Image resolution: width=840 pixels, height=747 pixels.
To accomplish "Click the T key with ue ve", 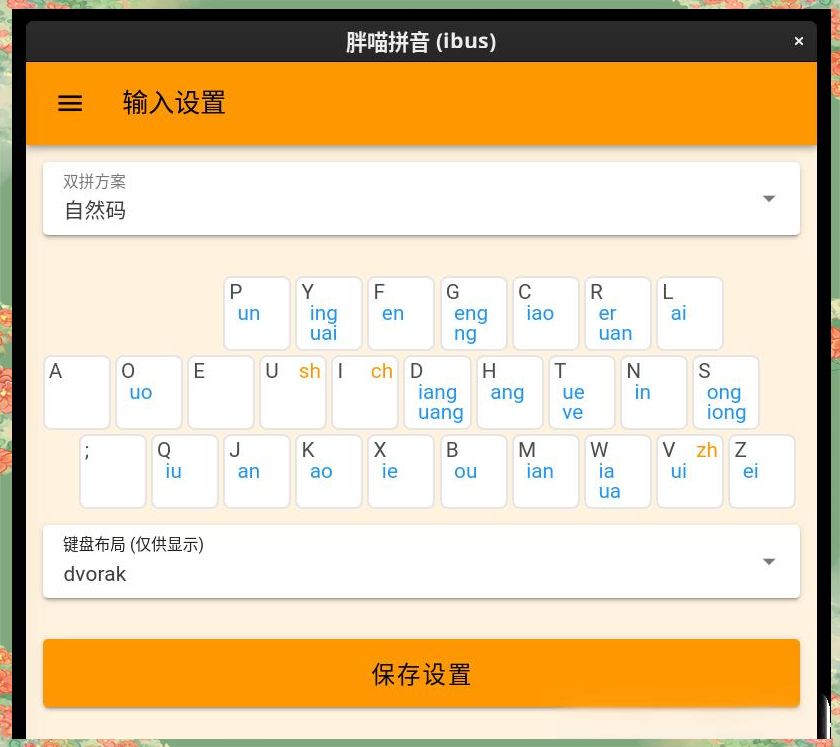I will 582,392.
